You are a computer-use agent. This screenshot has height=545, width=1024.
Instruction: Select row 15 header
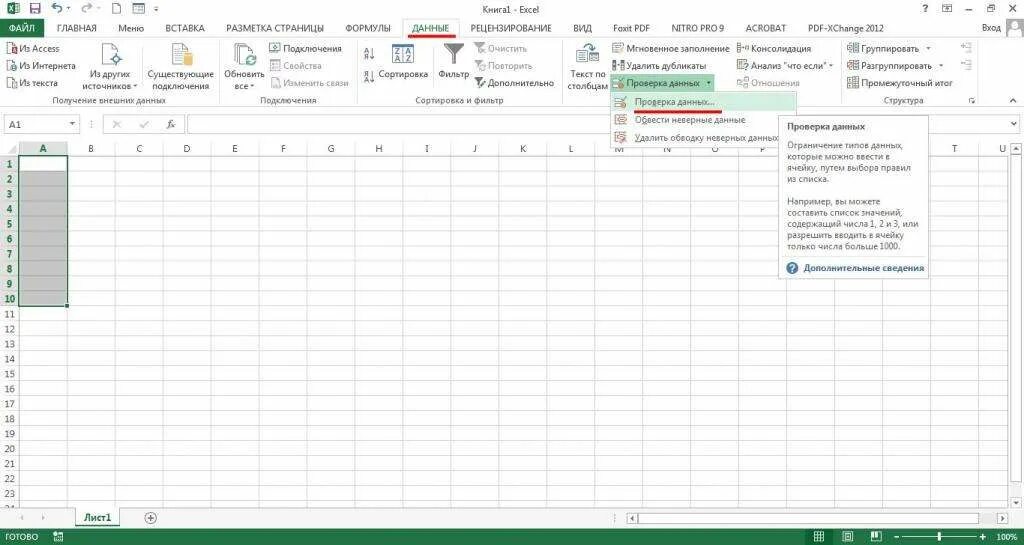(x=9, y=374)
